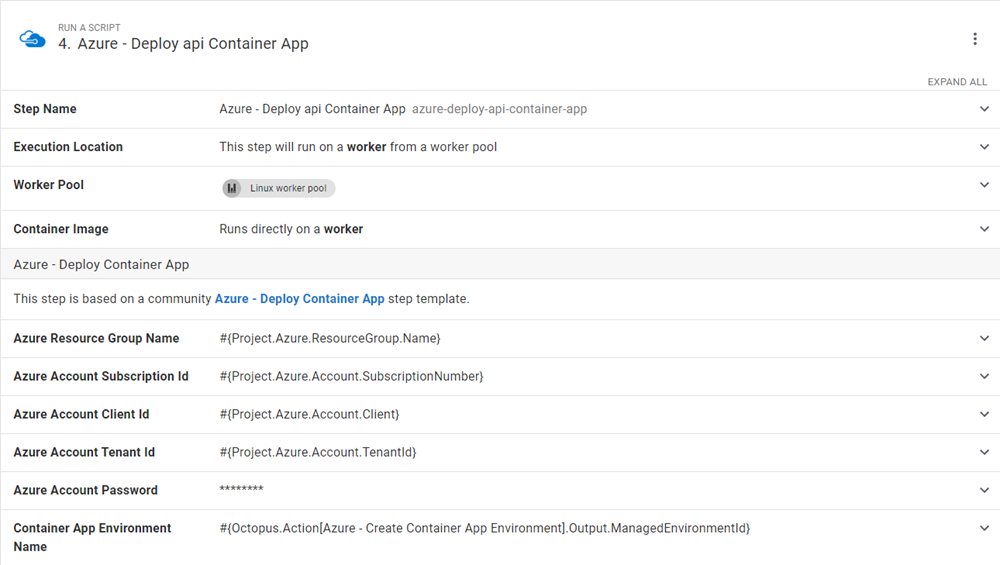The height and width of the screenshot is (565, 1000).
Task: Click the Azure Account Password label
Action: coord(85,490)
